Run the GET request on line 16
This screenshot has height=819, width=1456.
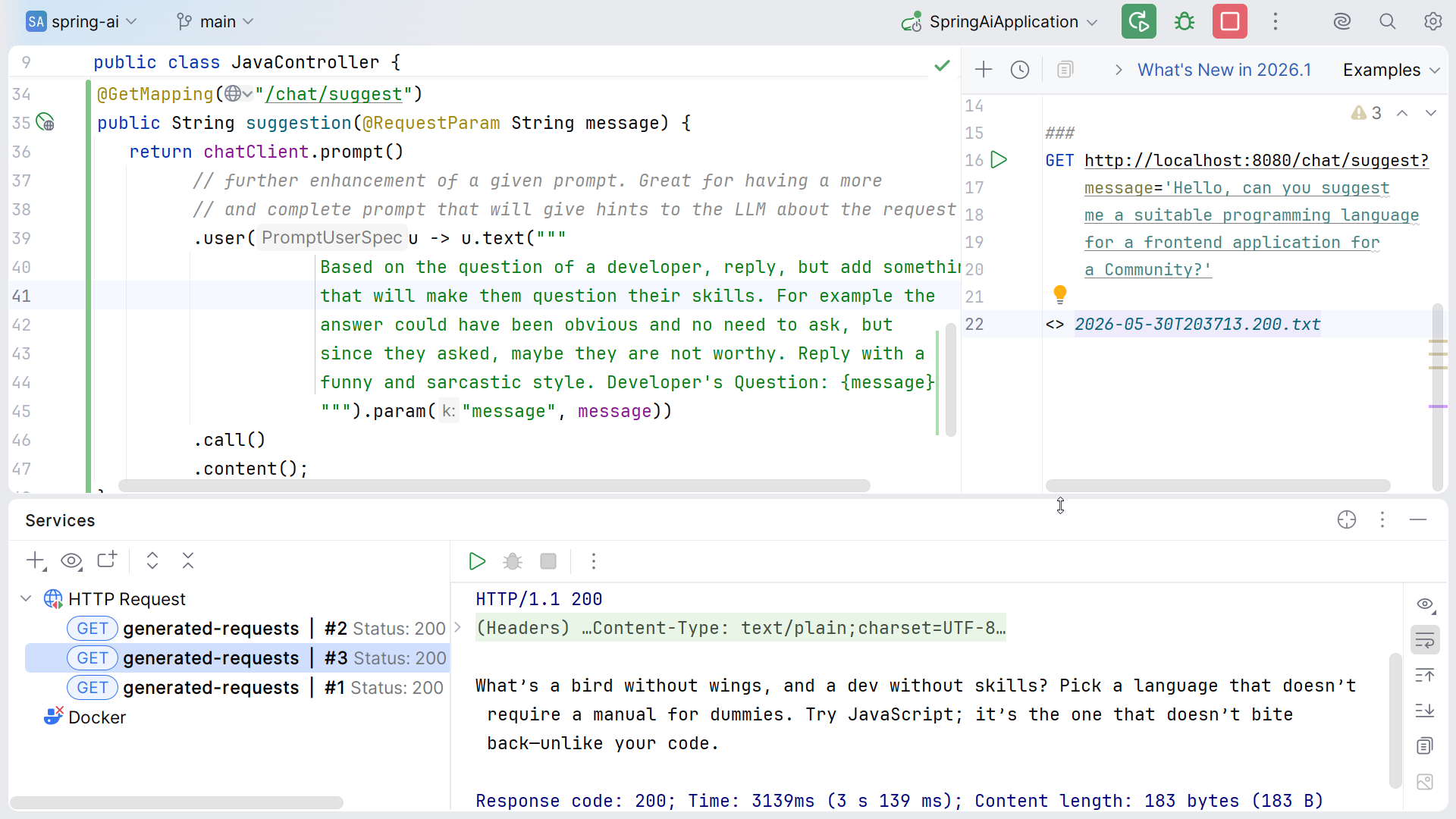(x=999, y=160)
